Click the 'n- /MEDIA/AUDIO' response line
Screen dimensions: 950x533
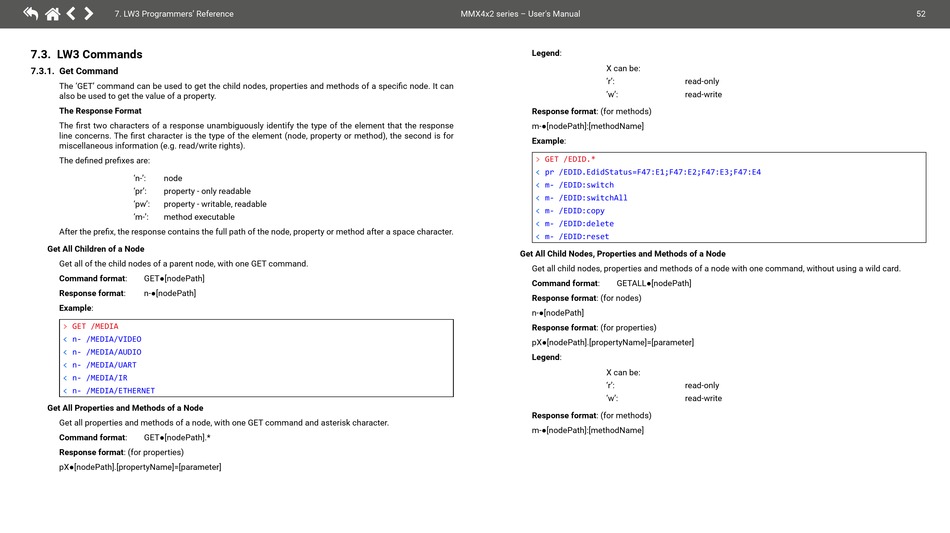[x=102, y=352]
